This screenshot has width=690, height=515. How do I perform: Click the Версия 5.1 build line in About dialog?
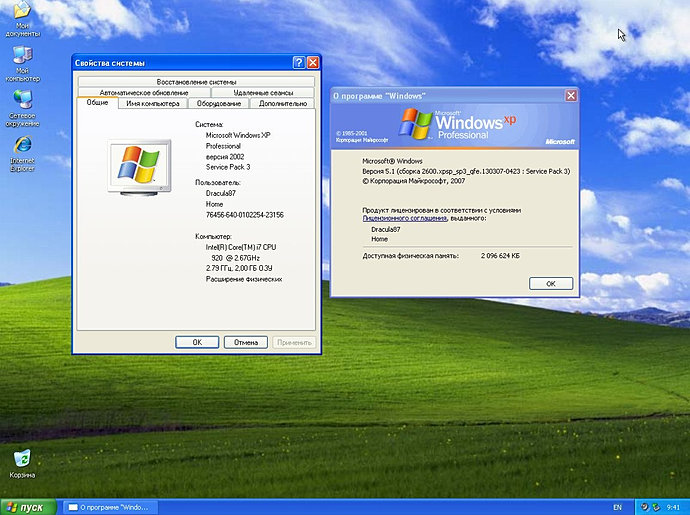click(x=466, y=171)
